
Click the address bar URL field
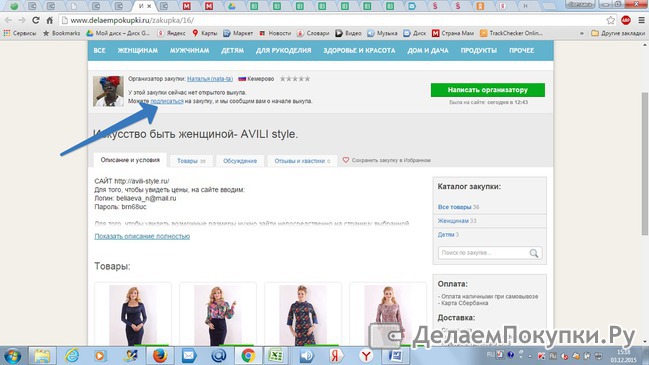pyautogui.click(x=331, y=20)
